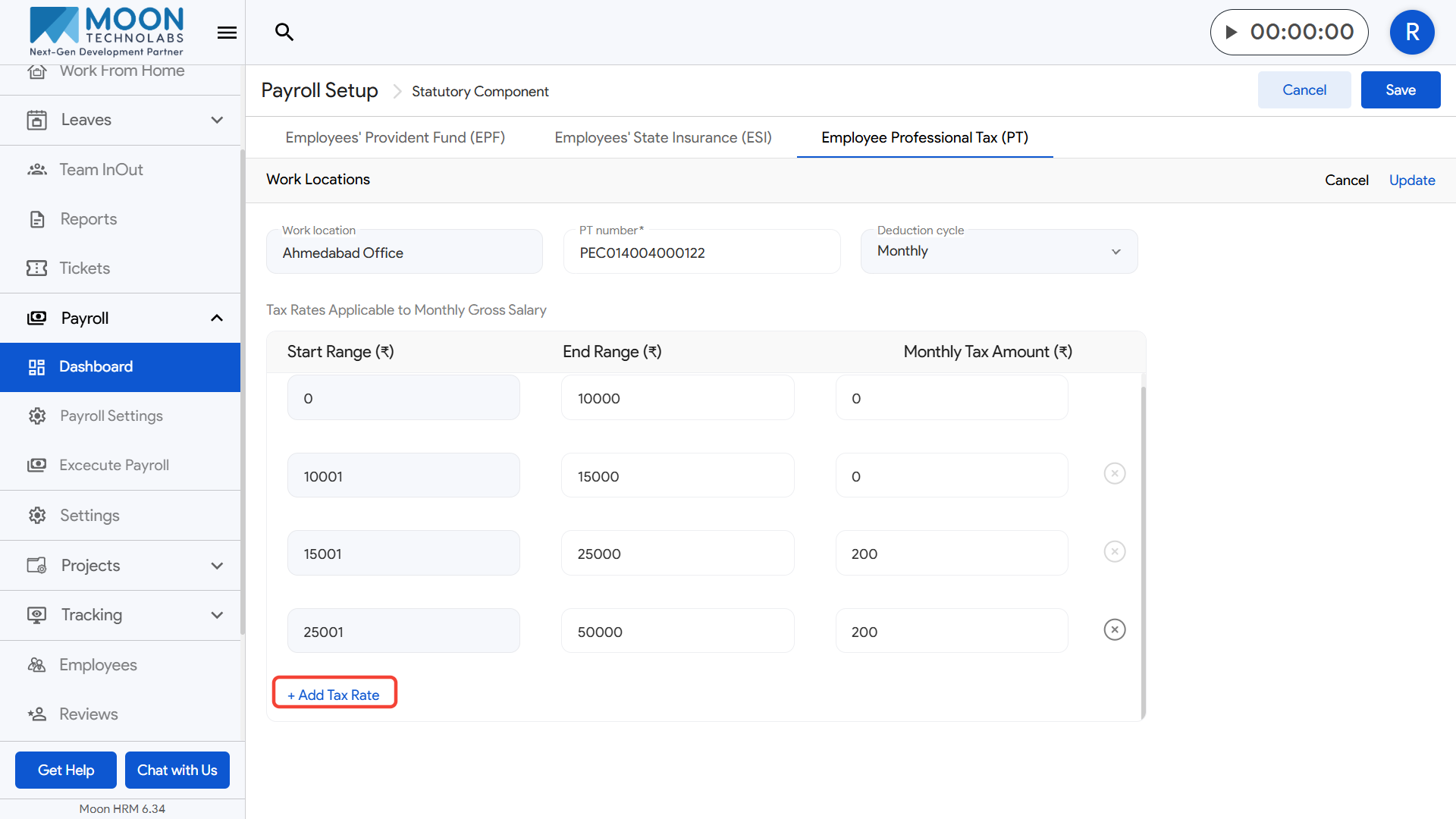Click the Add Tax Rate link
The image size is (1456, 819).
point(334,695)
